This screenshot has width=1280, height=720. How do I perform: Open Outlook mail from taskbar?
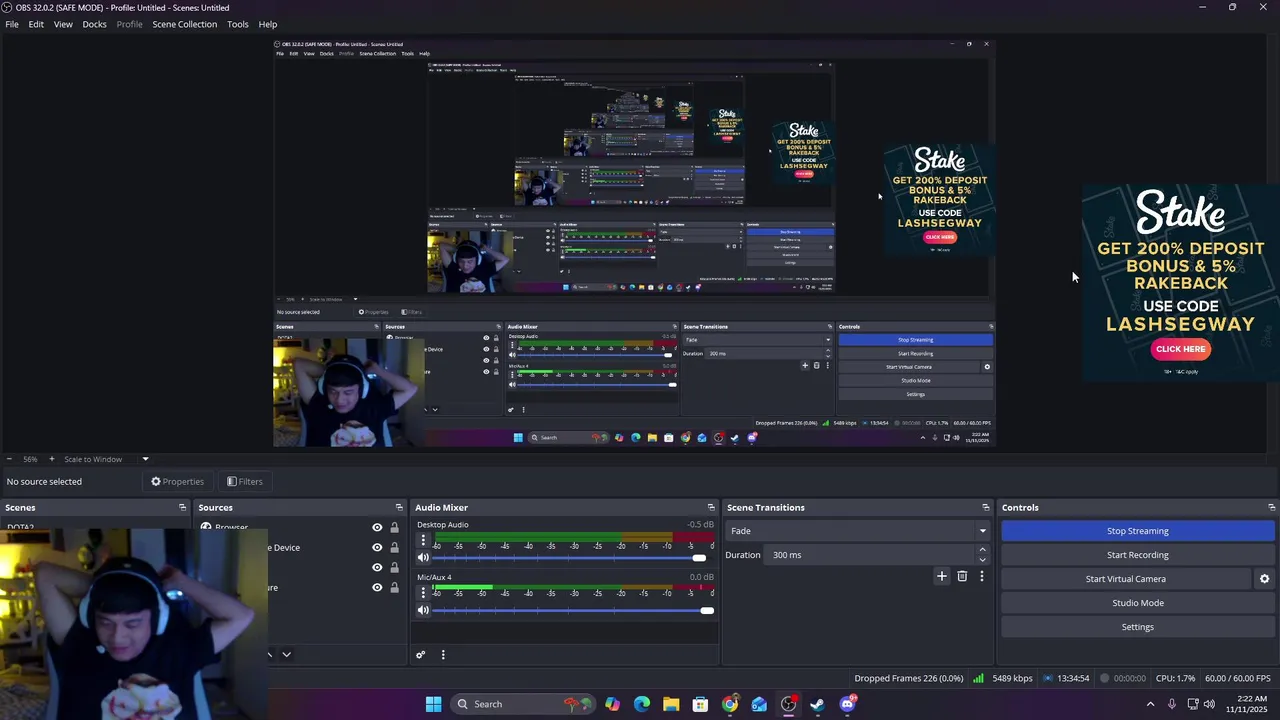point(759,704)
